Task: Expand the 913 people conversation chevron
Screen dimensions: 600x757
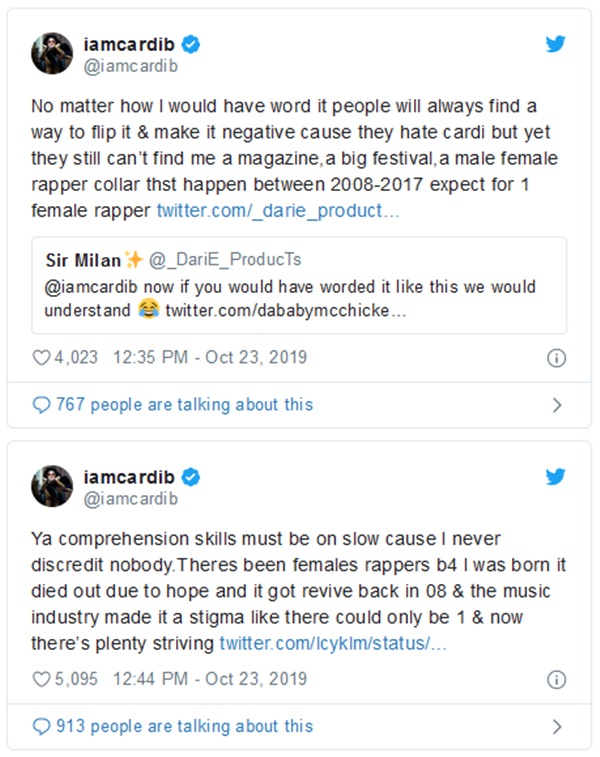Action: tap(557, 726)
